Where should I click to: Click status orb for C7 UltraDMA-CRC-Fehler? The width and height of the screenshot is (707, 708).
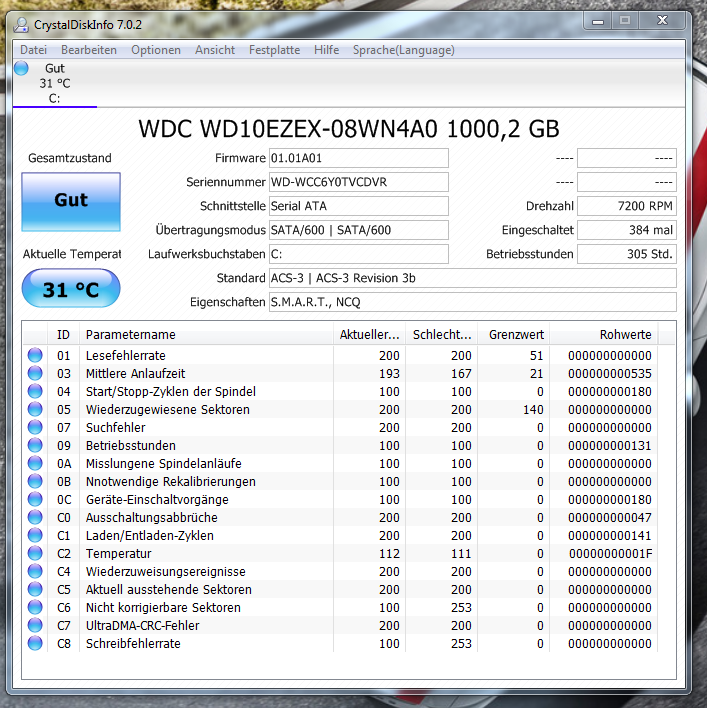click(x=35, y=625)
